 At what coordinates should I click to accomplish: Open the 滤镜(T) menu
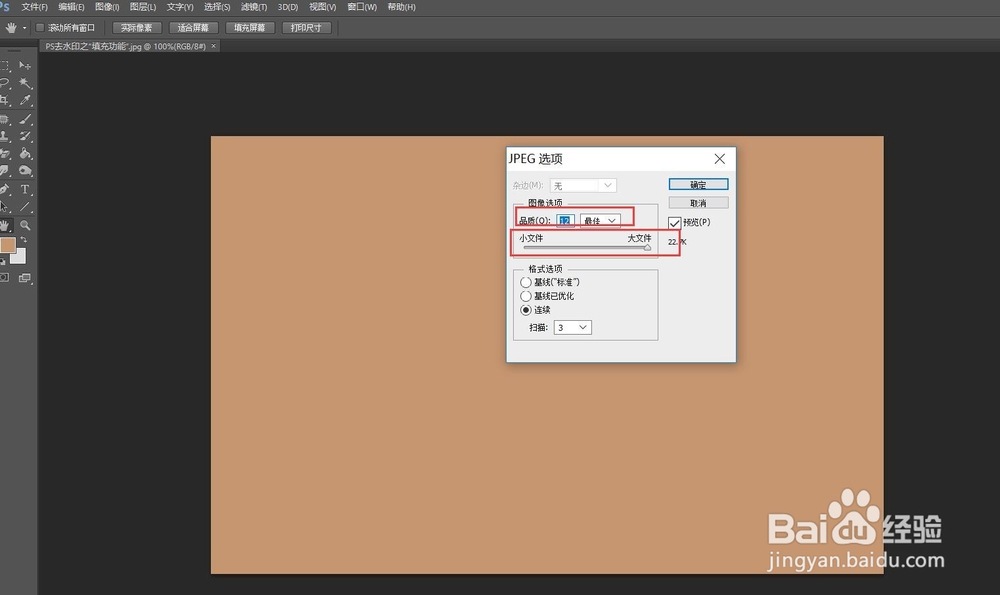tap(254, 7)
